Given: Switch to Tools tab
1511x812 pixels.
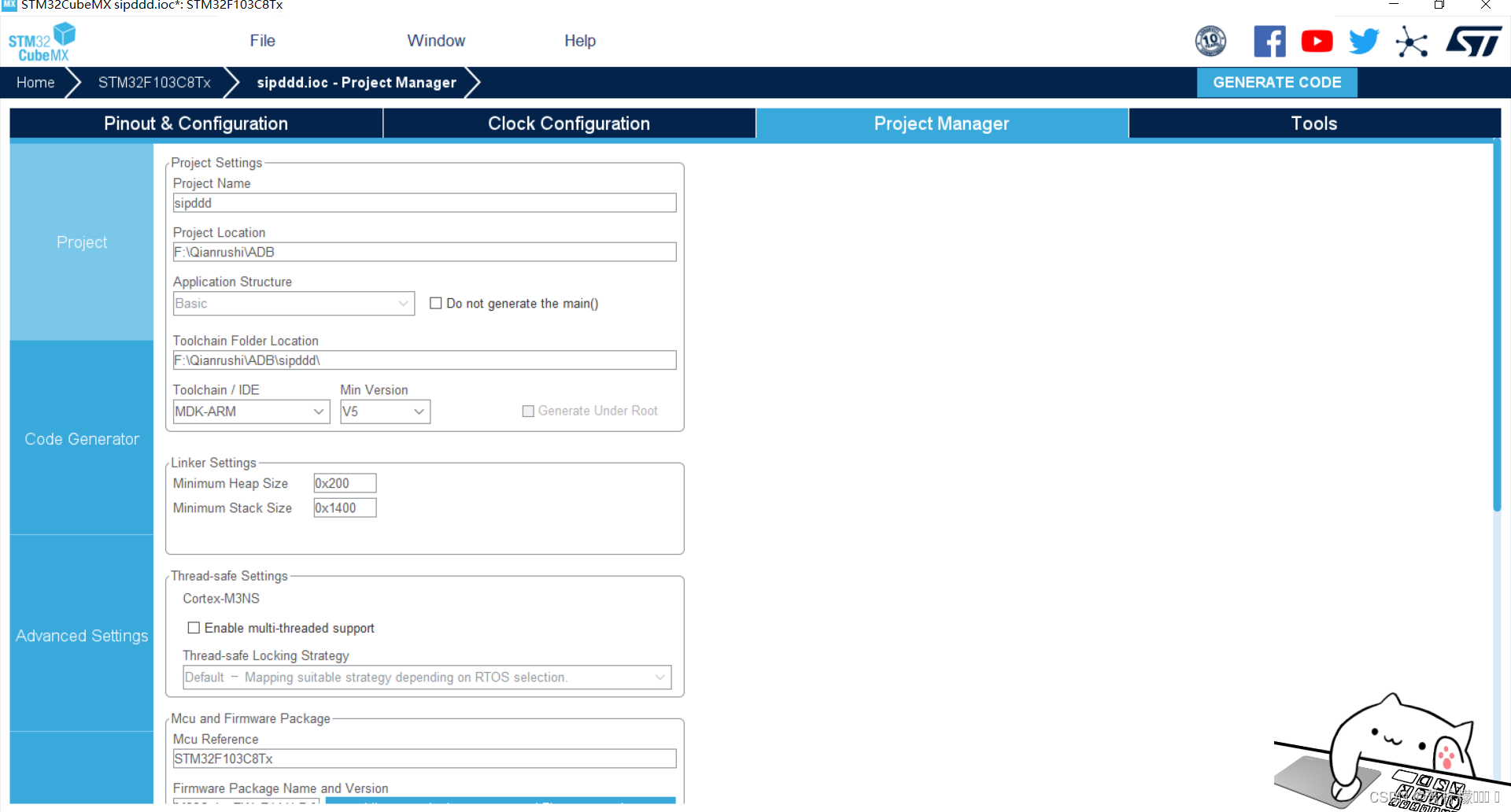Looking at the screenshot, I should [1313, 124].
